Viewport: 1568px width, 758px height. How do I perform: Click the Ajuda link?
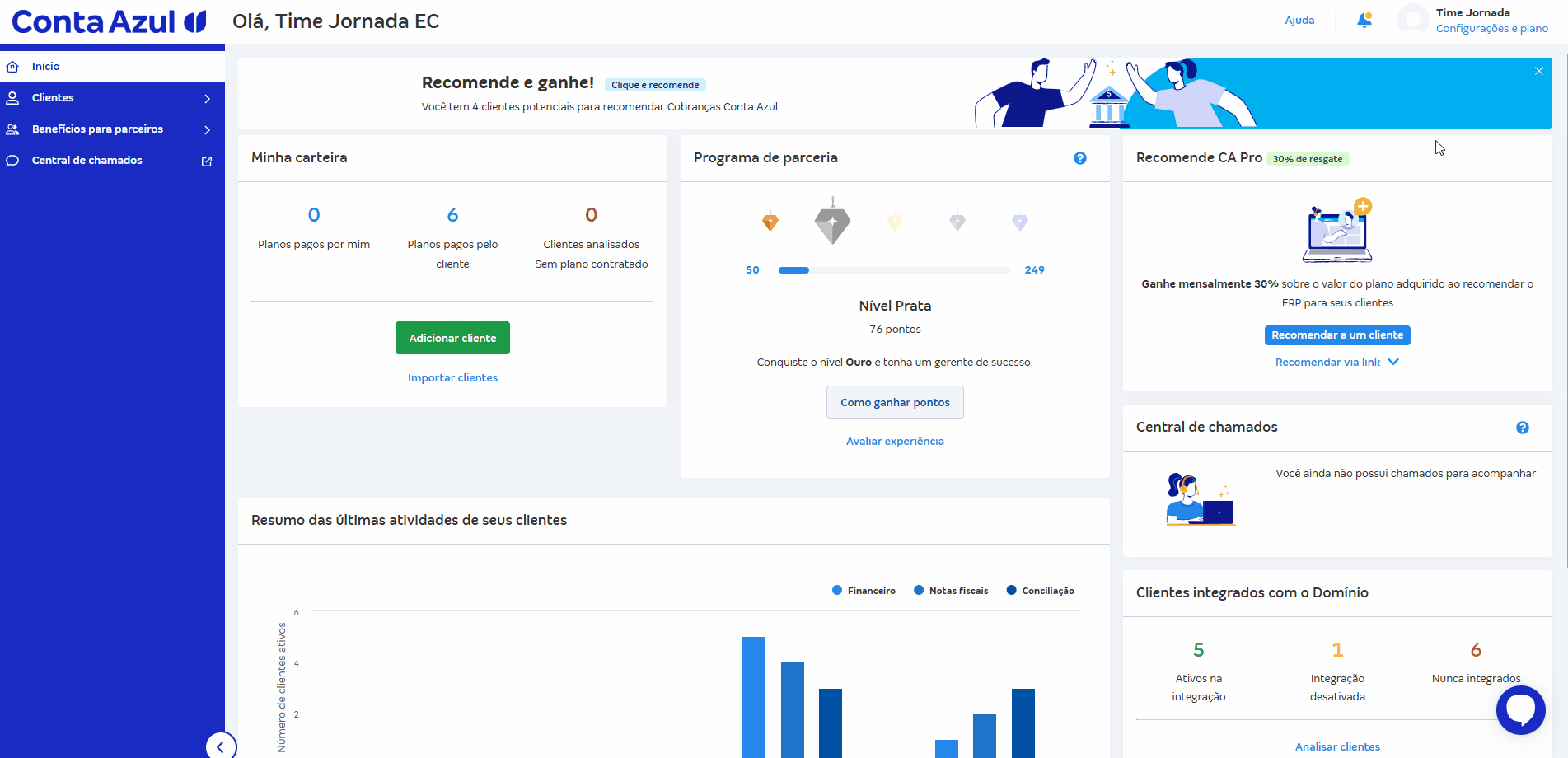1299,21
